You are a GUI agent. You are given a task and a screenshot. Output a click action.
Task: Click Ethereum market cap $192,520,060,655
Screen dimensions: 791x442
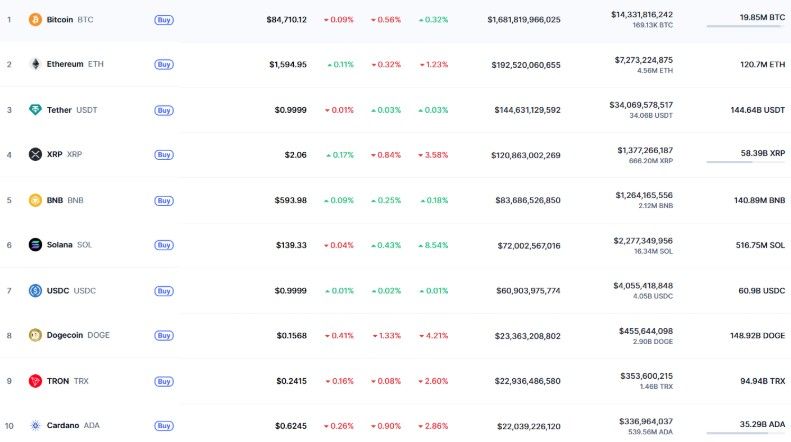(526, 65)
